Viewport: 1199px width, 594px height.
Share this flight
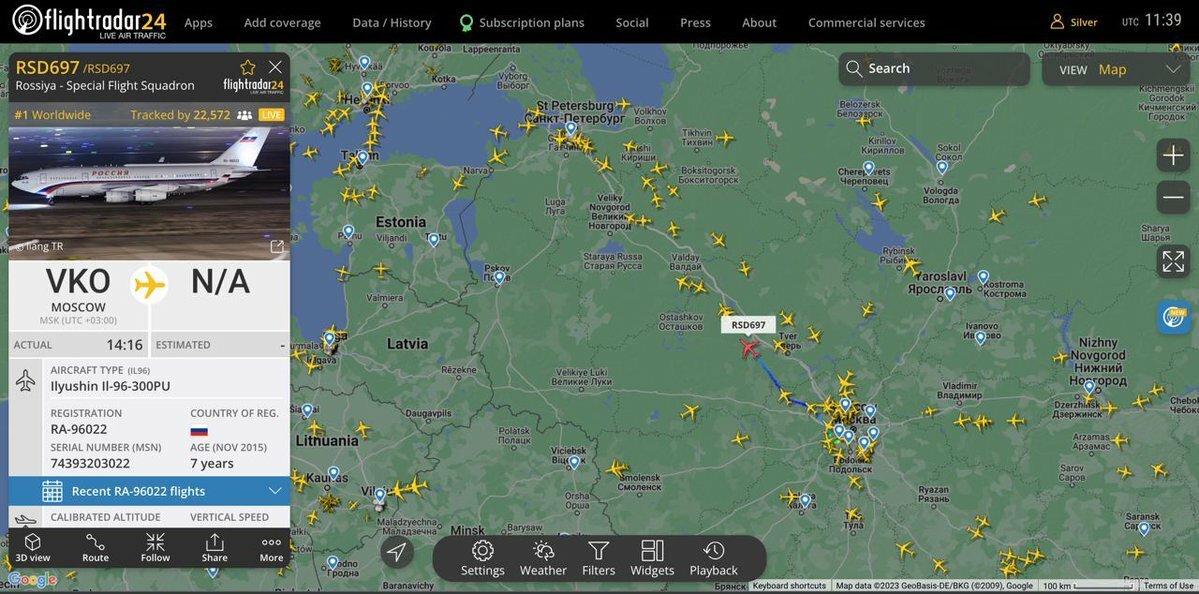tap(215, 547)
